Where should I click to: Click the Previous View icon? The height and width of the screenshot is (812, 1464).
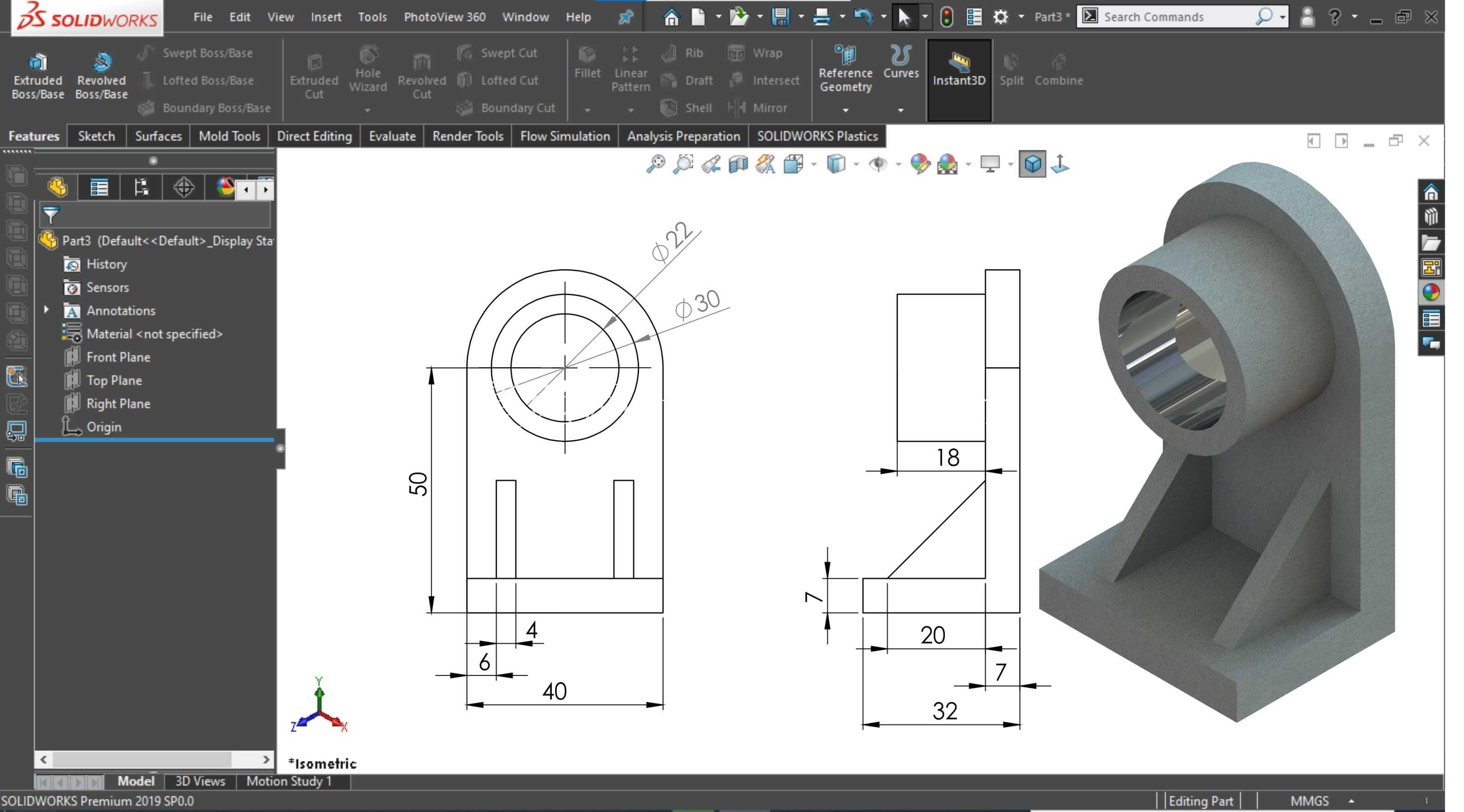(711, 164)
